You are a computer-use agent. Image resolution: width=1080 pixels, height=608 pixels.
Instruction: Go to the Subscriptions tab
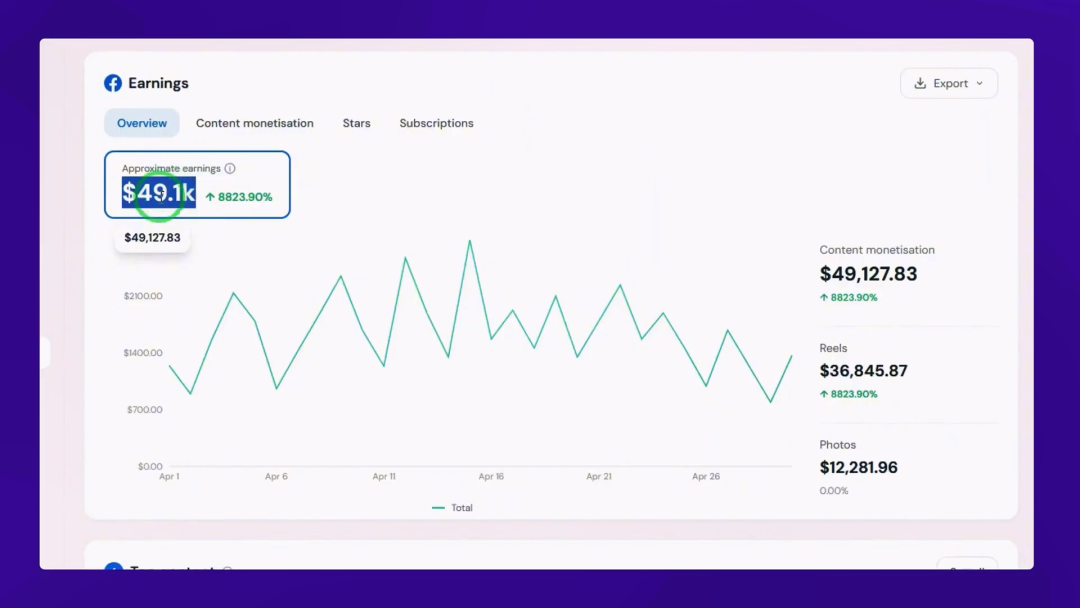click(x=437, y=123)
